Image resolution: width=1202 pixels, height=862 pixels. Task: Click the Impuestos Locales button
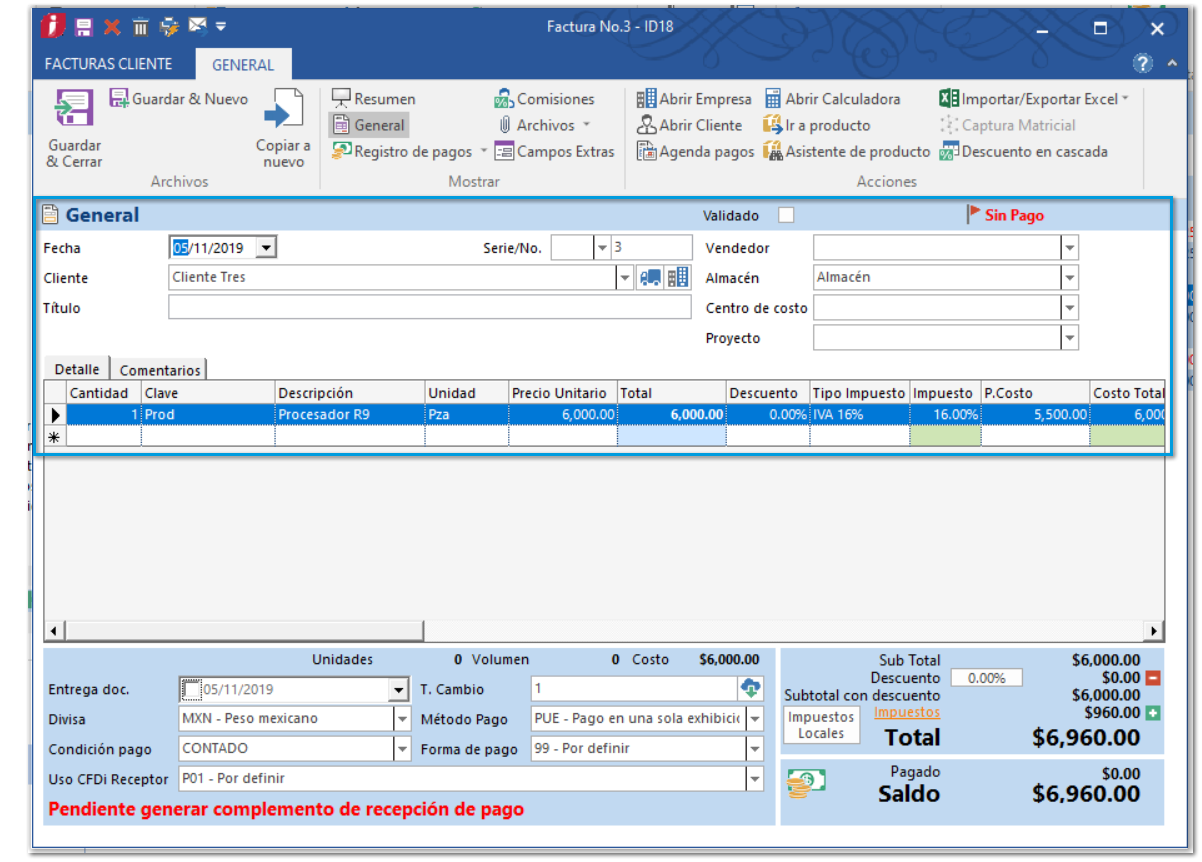point(821,725)
